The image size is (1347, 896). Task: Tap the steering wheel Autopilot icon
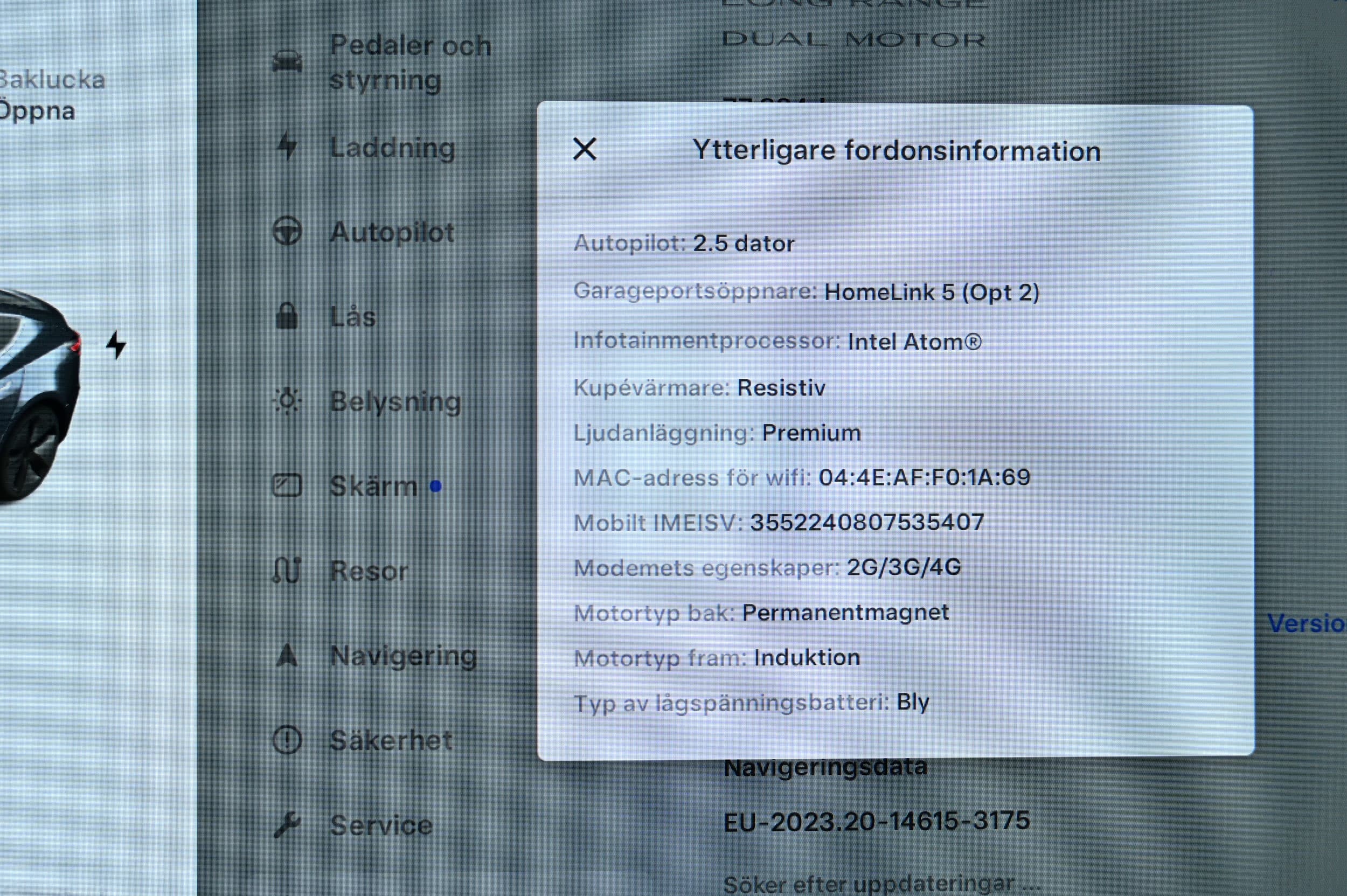click(x=287, y=232)
